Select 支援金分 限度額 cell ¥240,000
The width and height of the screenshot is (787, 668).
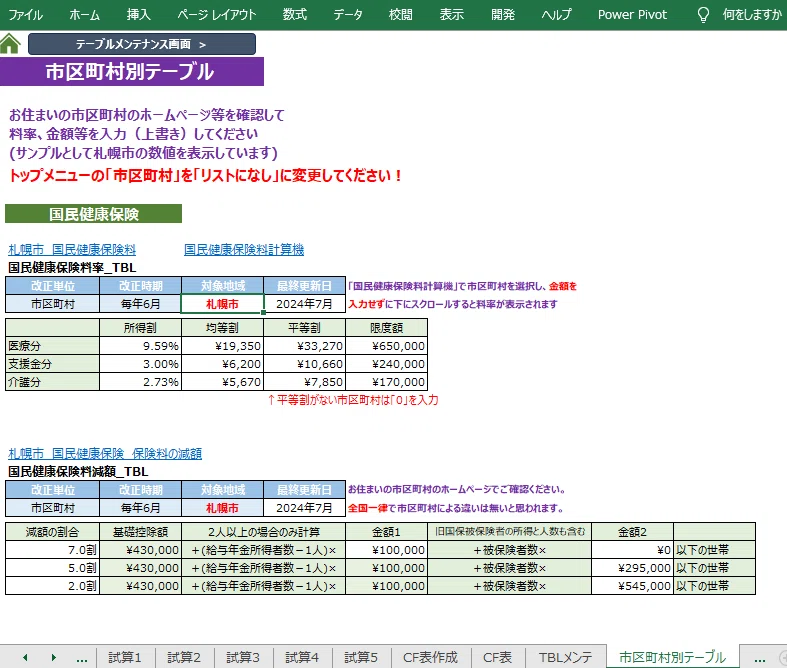point(386,364)
